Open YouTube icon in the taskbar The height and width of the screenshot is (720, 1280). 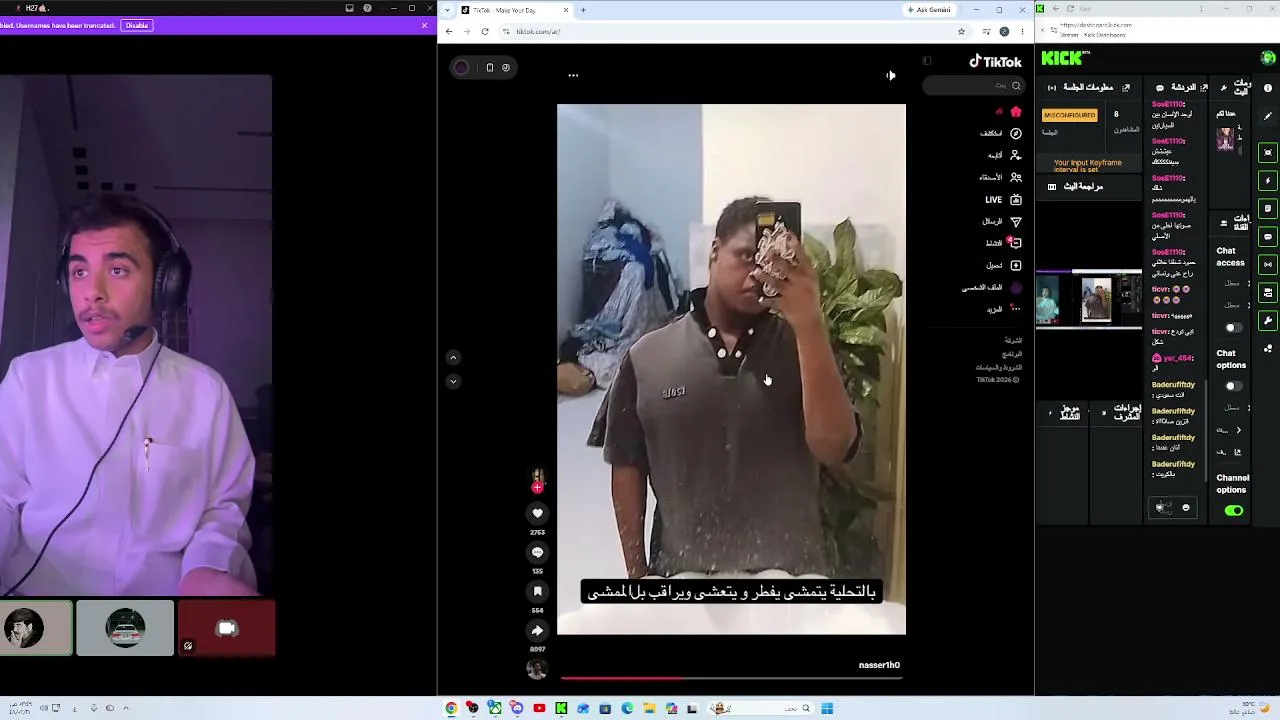539,709
